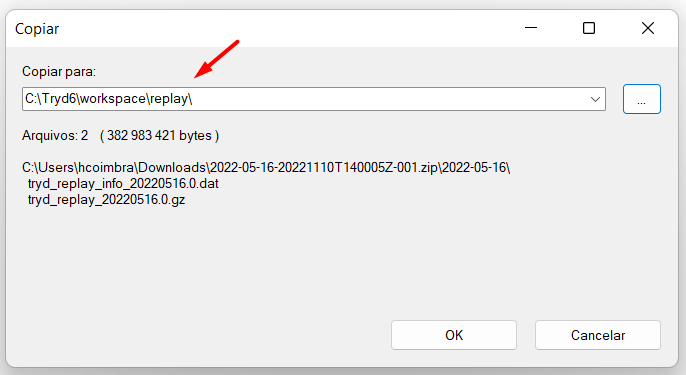Viewport: 686px width, 375px height.
Task: Click the 'Copiar para:' label
Action: coord(59,71)
